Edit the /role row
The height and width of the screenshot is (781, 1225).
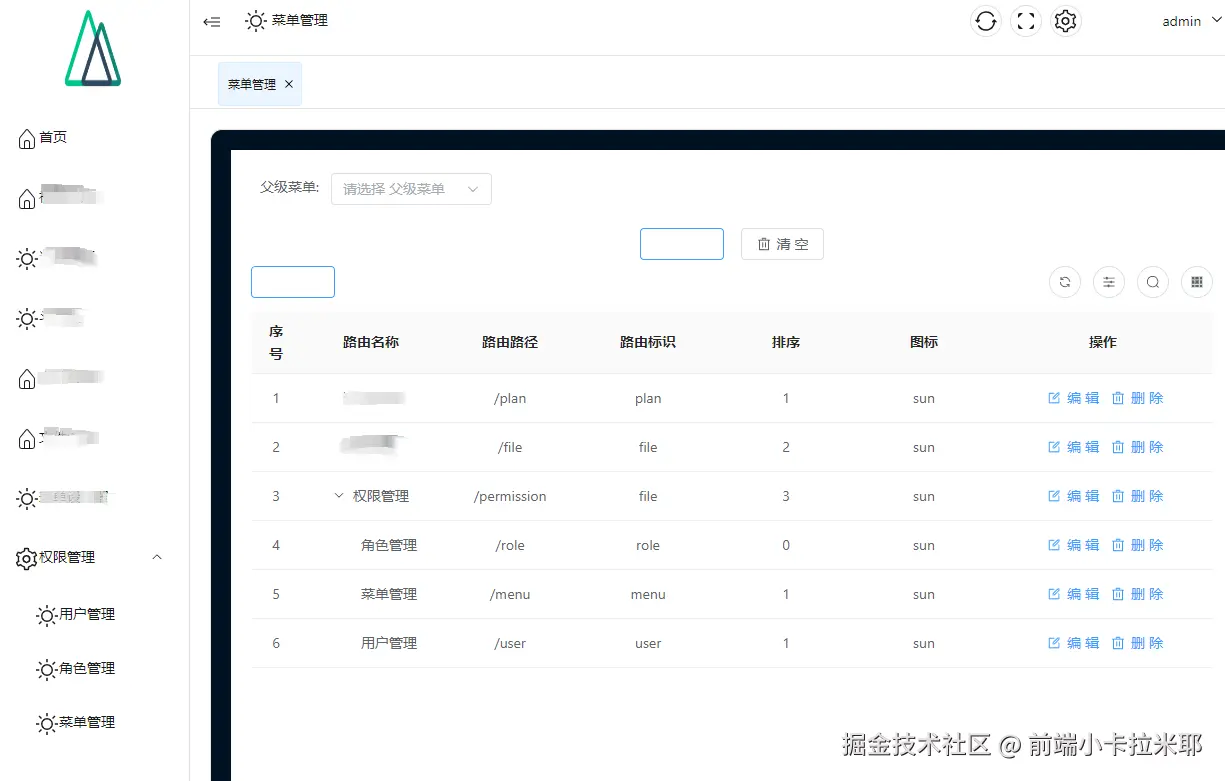(1074, 545)
